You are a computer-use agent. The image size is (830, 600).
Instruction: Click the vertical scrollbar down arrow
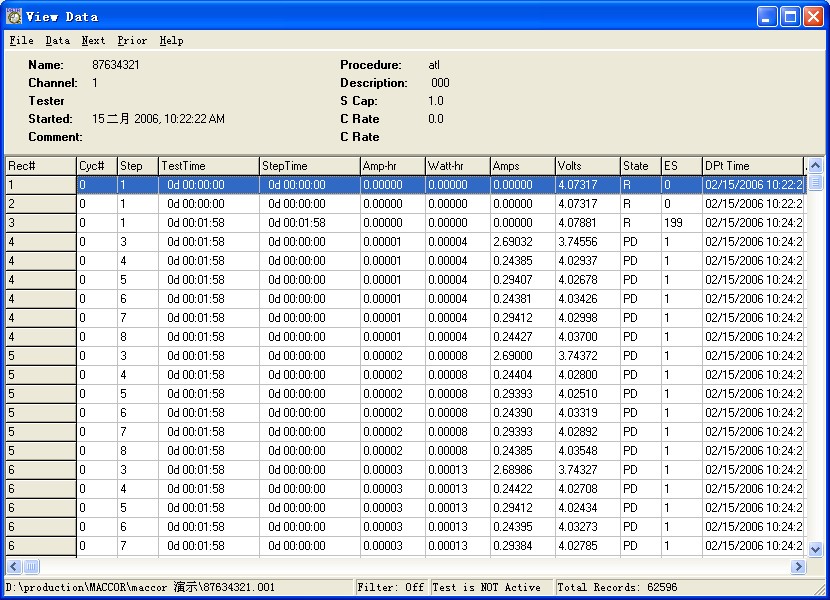click(815, 549)
